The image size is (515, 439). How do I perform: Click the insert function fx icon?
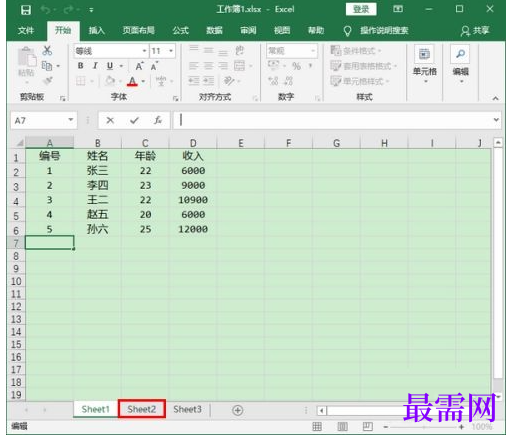point(158,120)
